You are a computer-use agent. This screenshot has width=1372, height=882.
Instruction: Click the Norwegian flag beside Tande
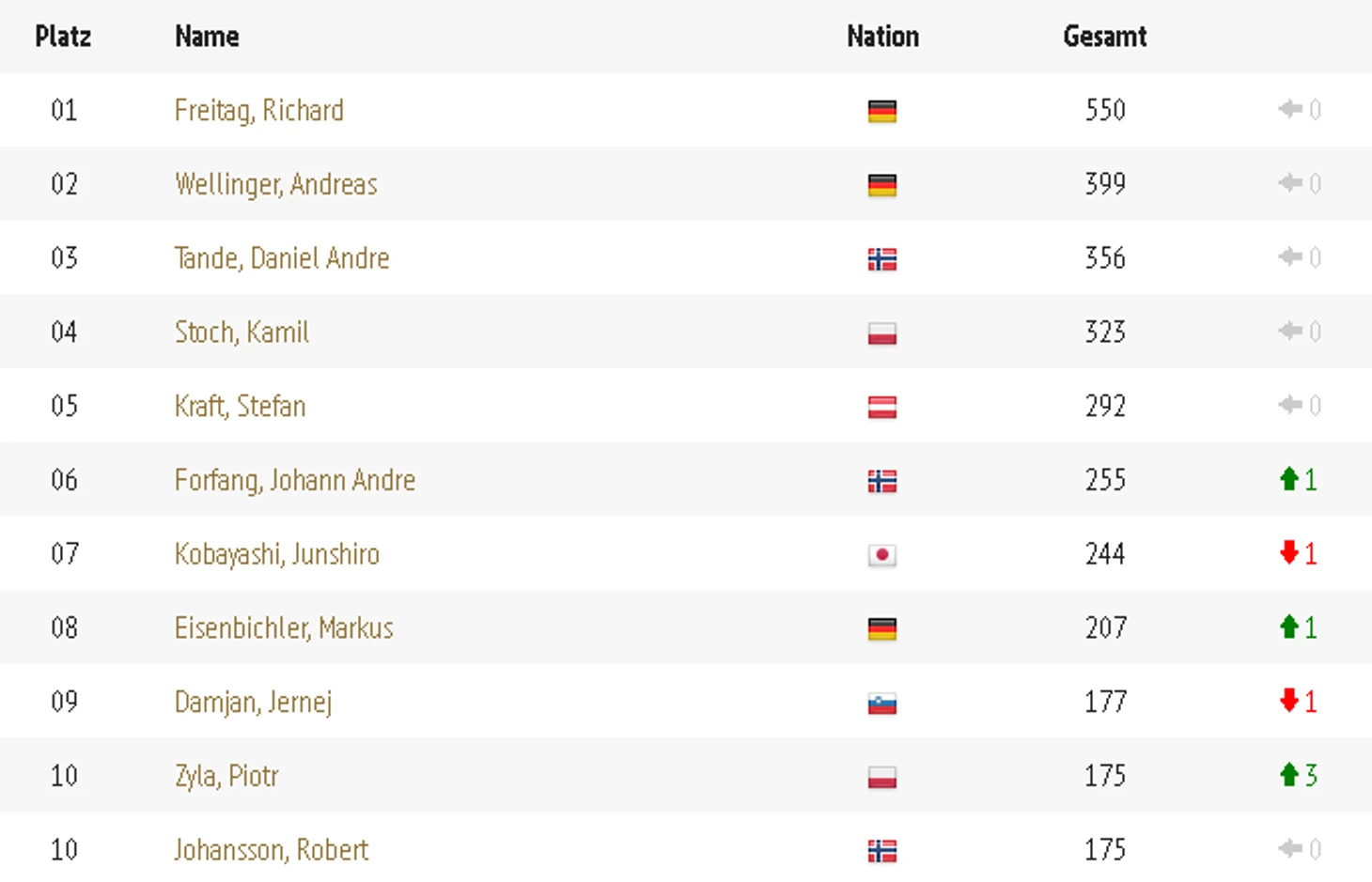tap(881, 258)
